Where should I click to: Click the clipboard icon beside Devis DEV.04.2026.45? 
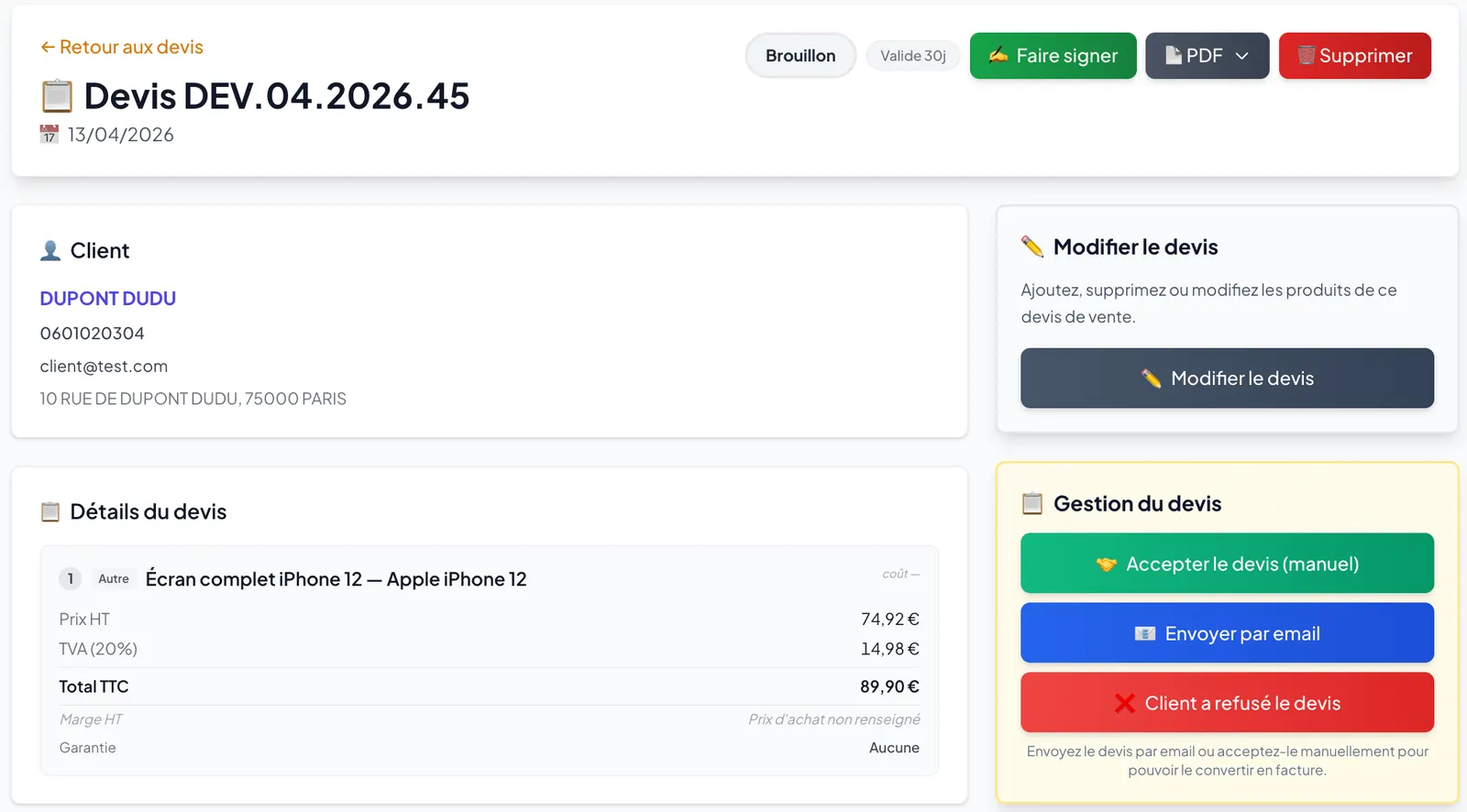pos(57,96)
